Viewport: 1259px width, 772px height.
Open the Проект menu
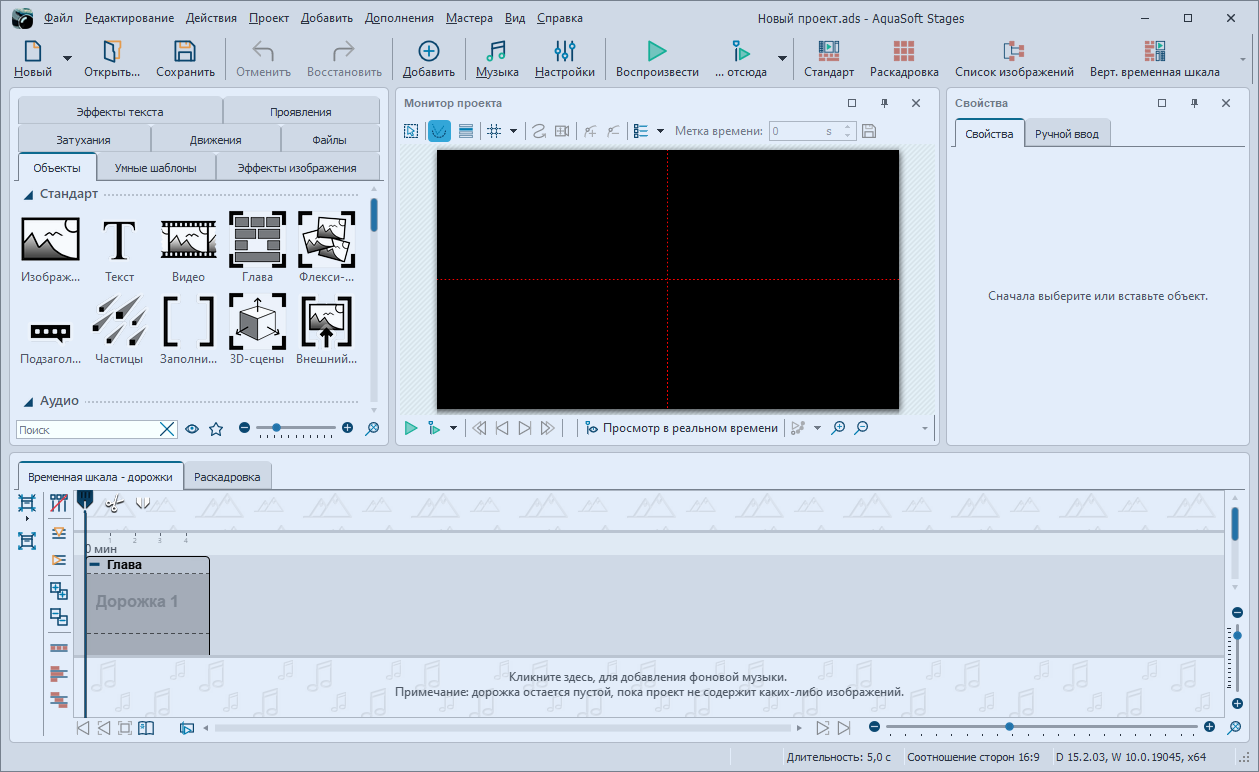269,18
